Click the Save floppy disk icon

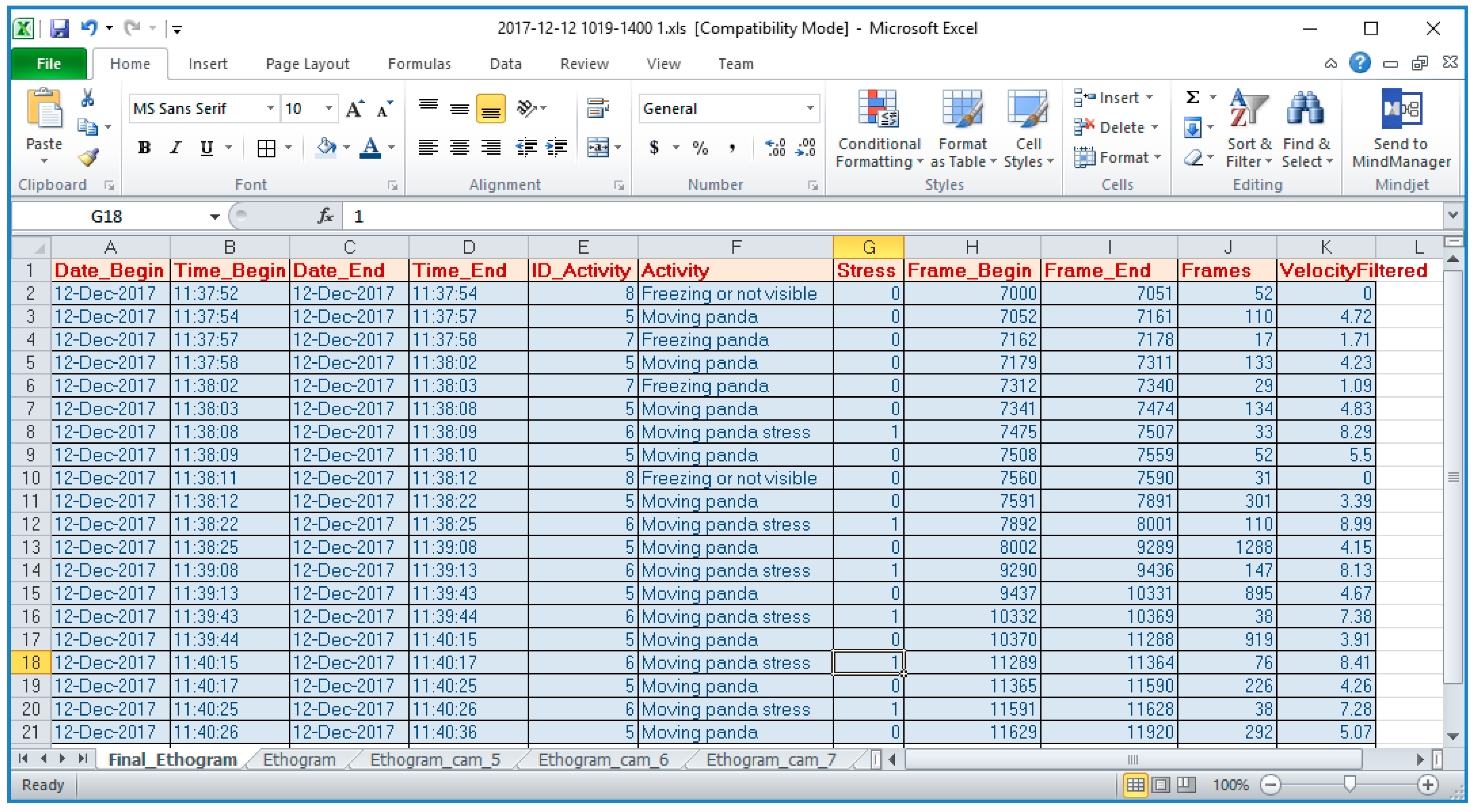point(60,28)
